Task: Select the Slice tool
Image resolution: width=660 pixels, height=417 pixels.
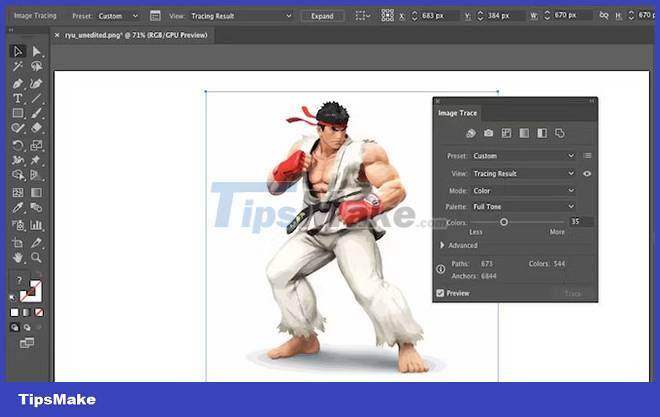Action: coord(37,242)
